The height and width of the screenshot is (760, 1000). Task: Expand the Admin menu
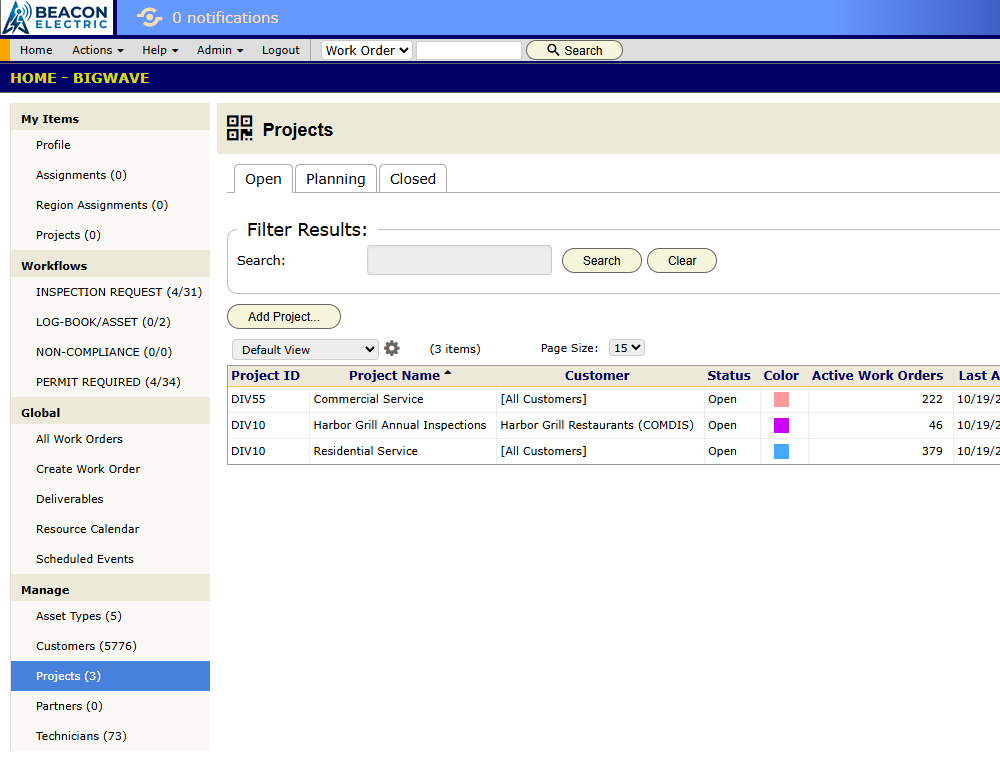coord(220,50)
